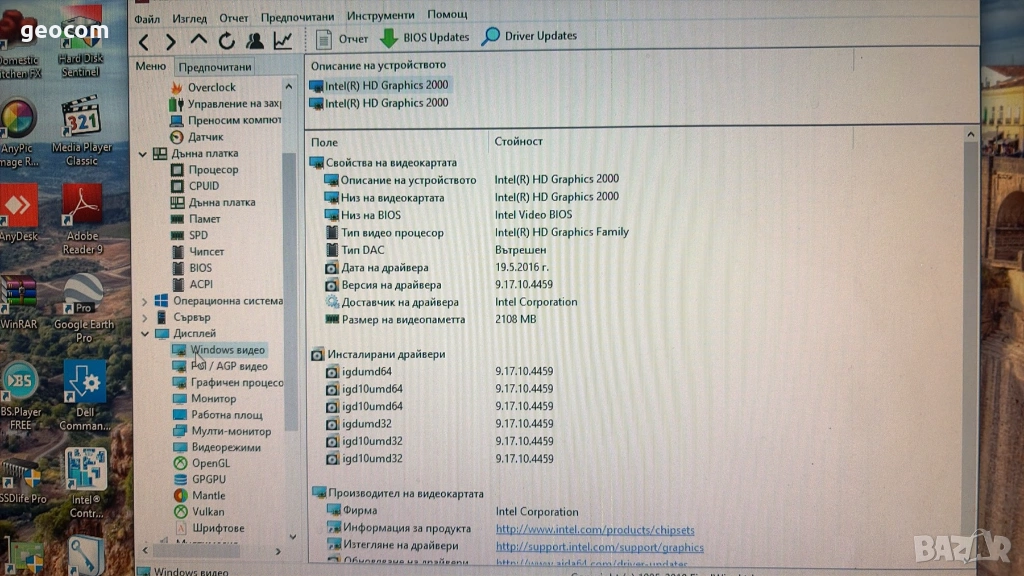Click the Back navigation arrow in toolbar
Screen dimensions: 1024x576
pos(144,41)
